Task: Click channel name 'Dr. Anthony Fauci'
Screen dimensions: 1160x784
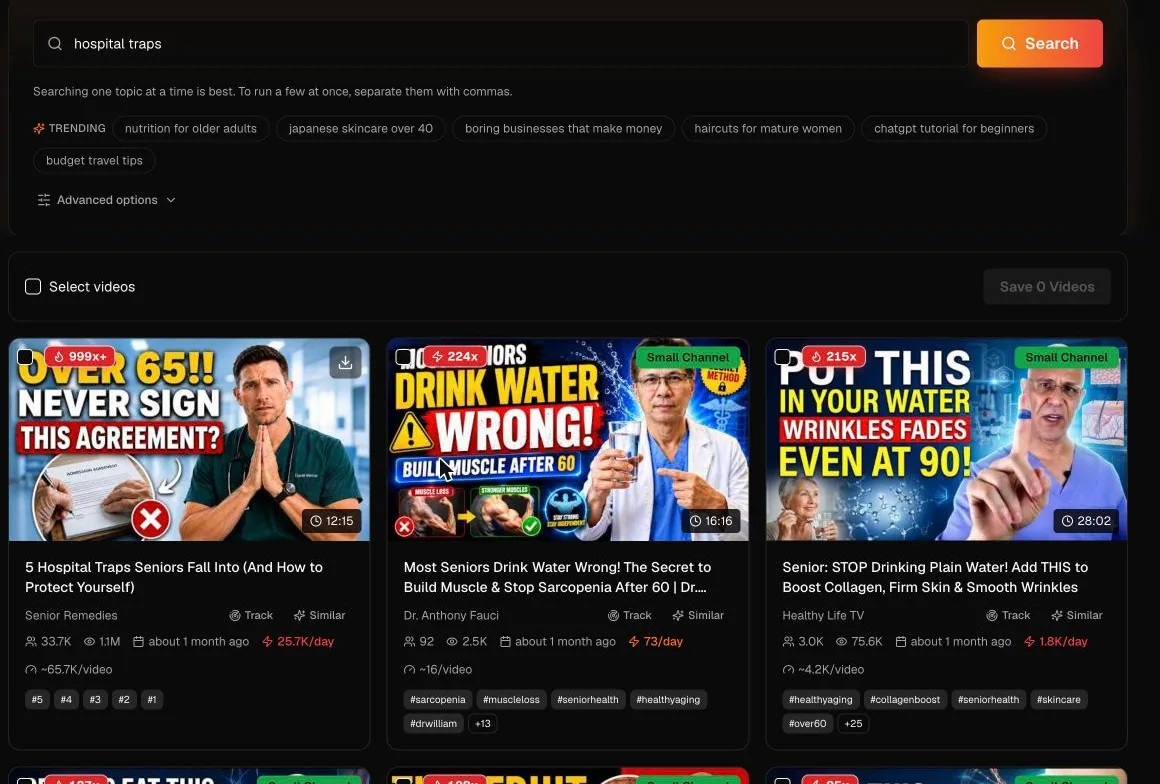Action: tap(451, 615)
